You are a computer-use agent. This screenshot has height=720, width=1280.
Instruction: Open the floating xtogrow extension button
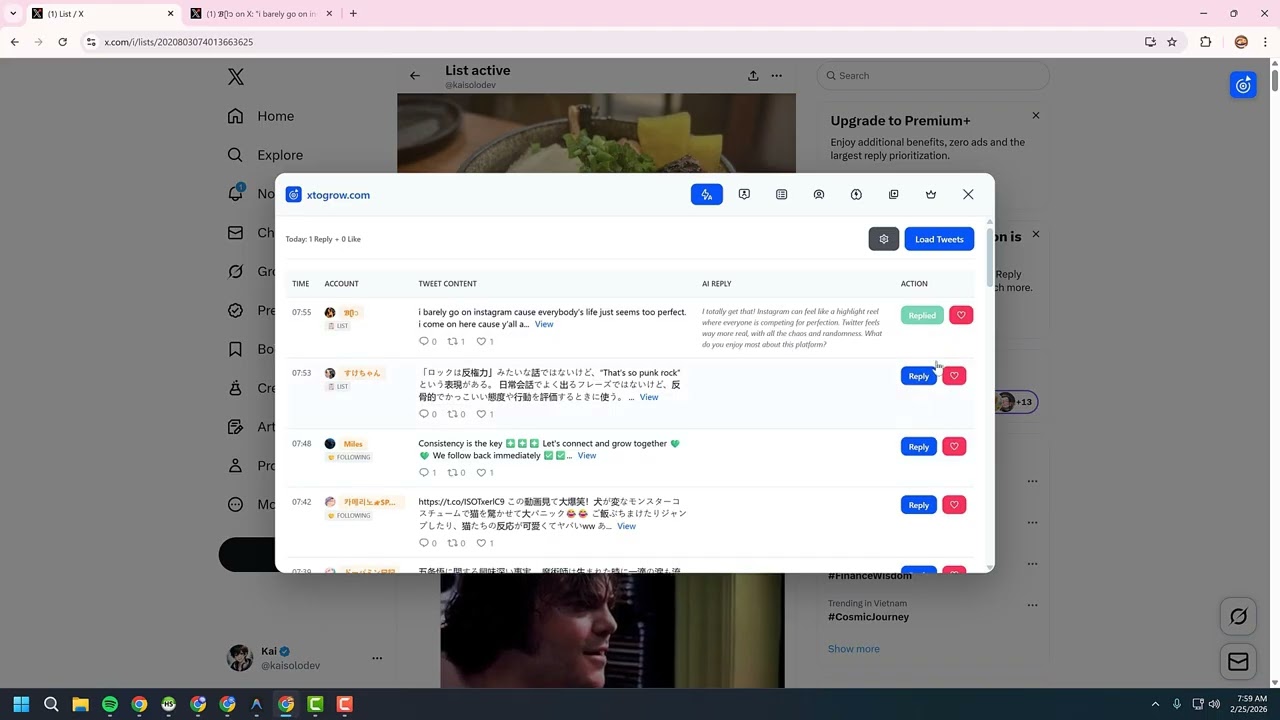point(1243,85)
